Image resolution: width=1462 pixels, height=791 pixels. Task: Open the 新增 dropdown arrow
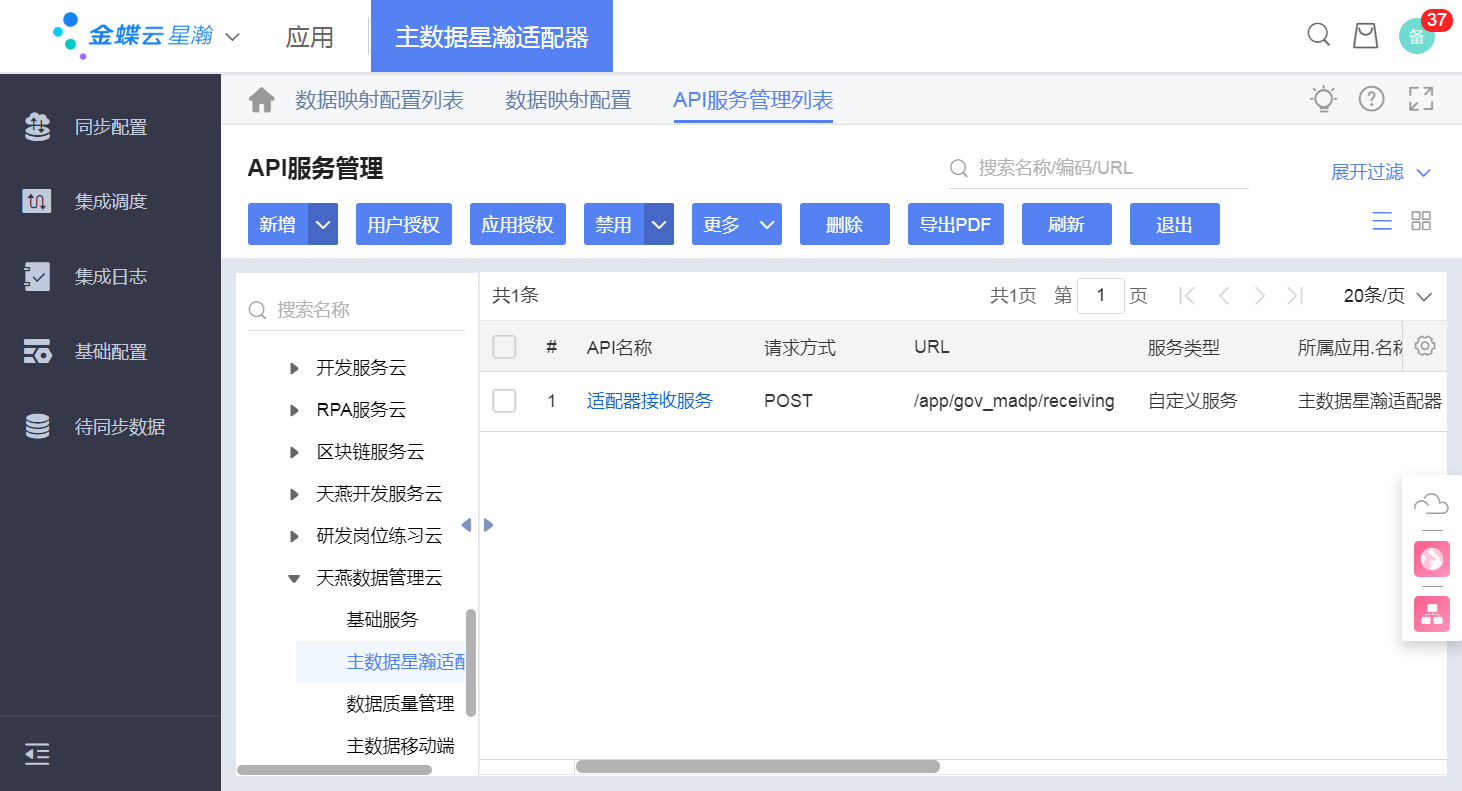click(x=323, y=224)
